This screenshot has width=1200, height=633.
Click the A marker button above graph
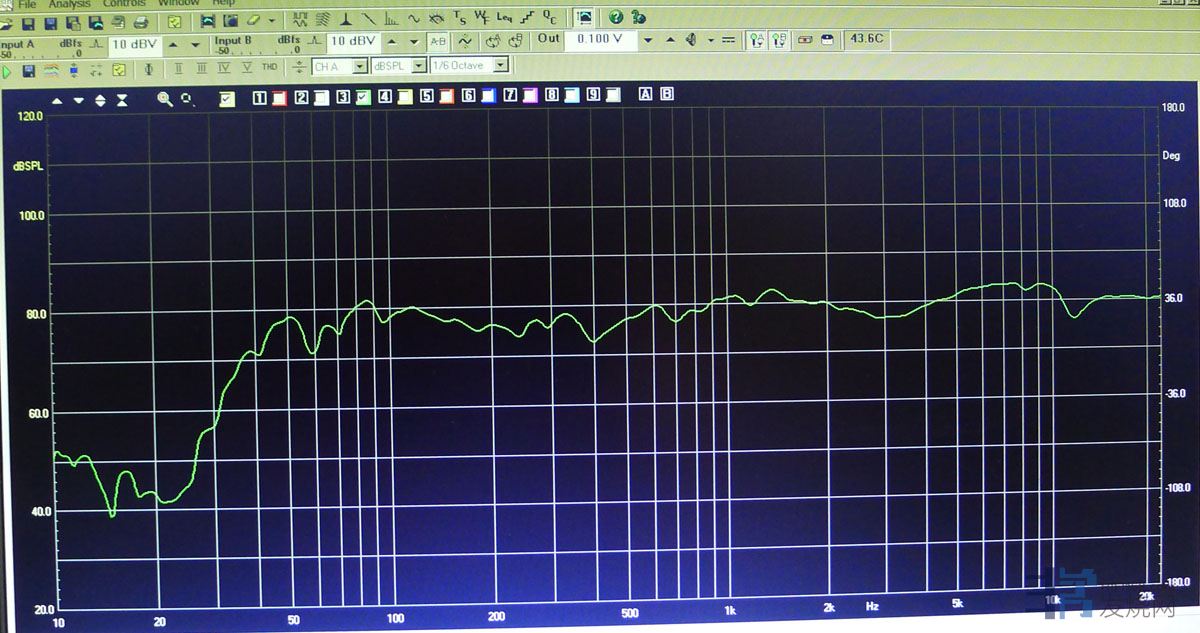coord(645,94)
